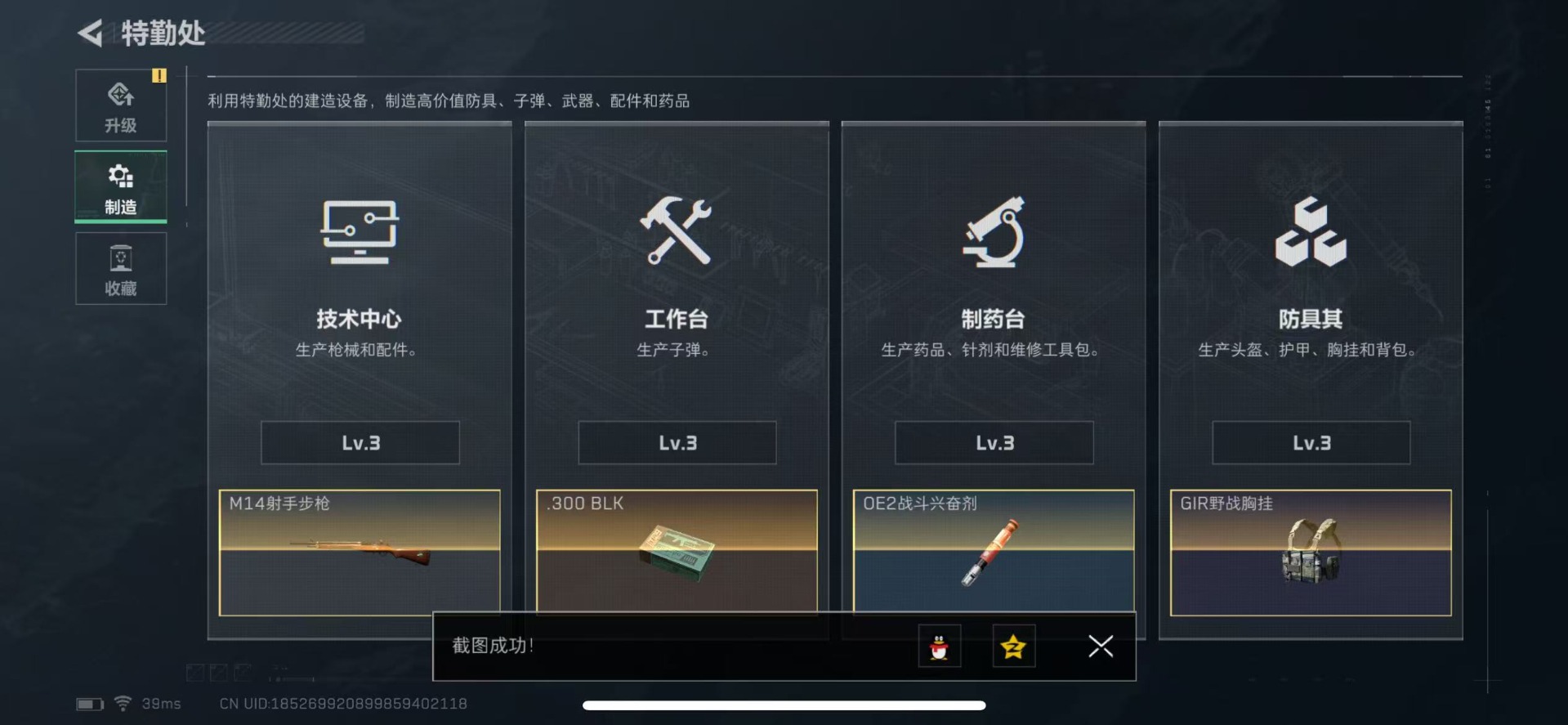Dismiss the 截图成功 notification with X
Image resolution: width=1568 pixels, height=725 pixels.
[1101, 647]
